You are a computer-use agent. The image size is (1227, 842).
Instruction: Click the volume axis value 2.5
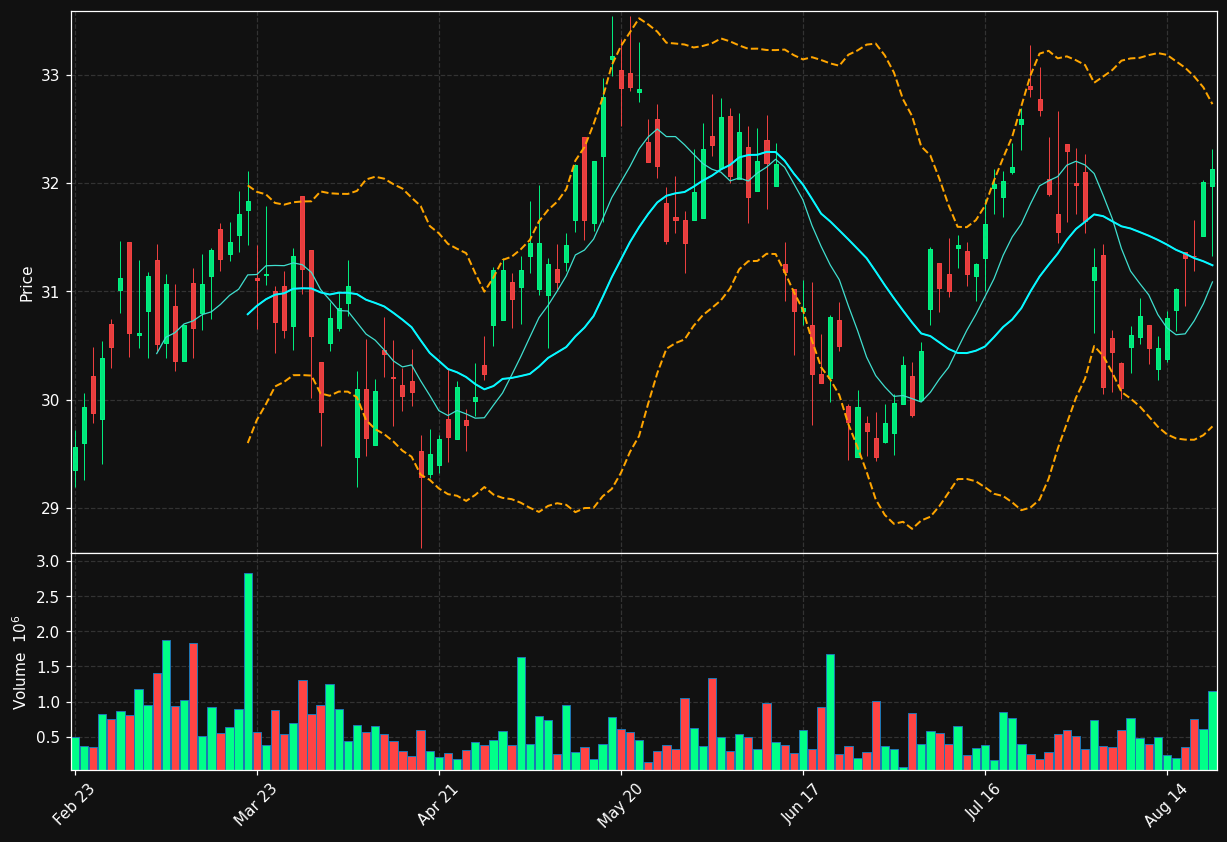(x=50, y=597)
